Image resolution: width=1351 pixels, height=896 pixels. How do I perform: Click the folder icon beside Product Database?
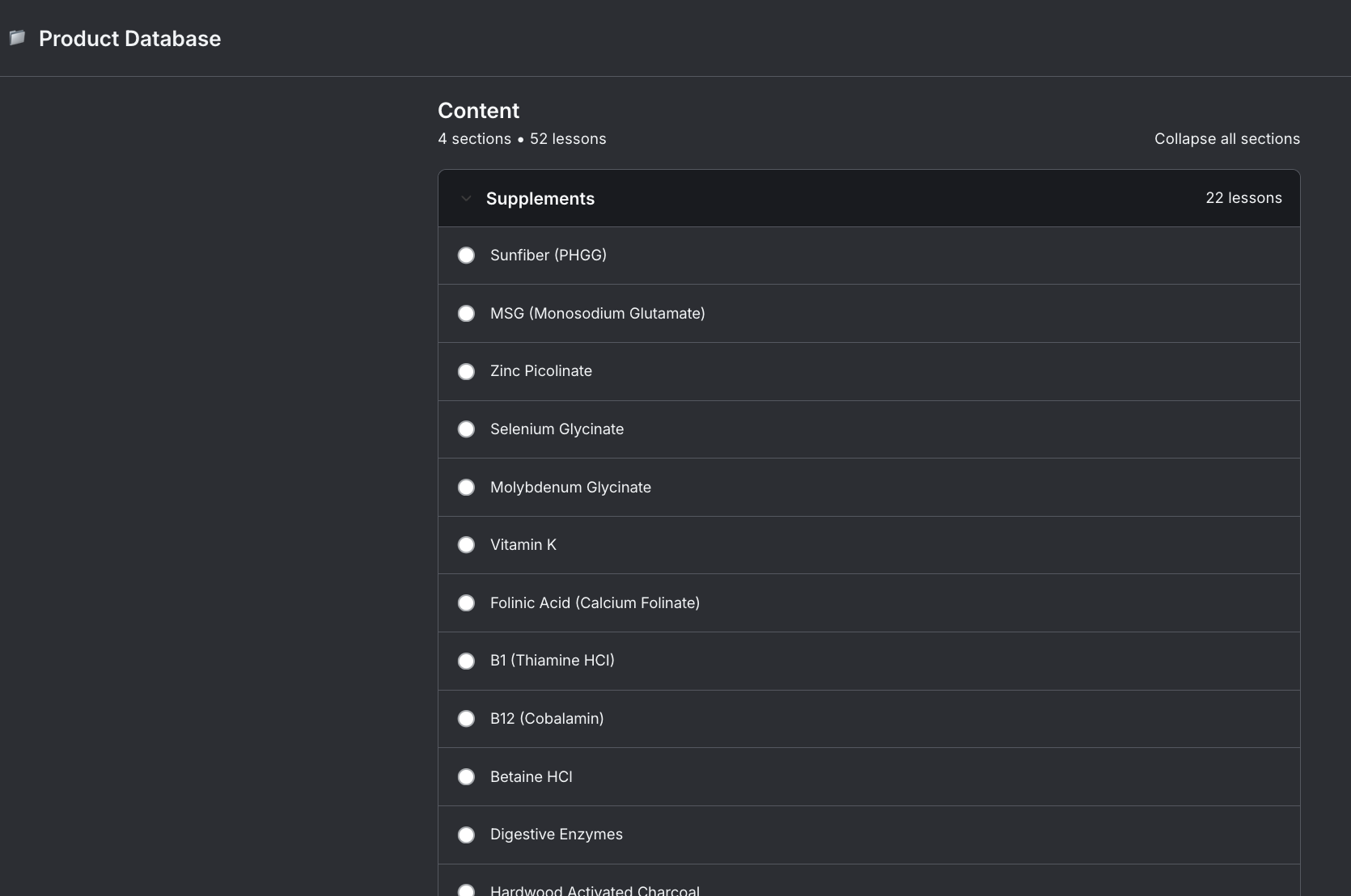17,37
